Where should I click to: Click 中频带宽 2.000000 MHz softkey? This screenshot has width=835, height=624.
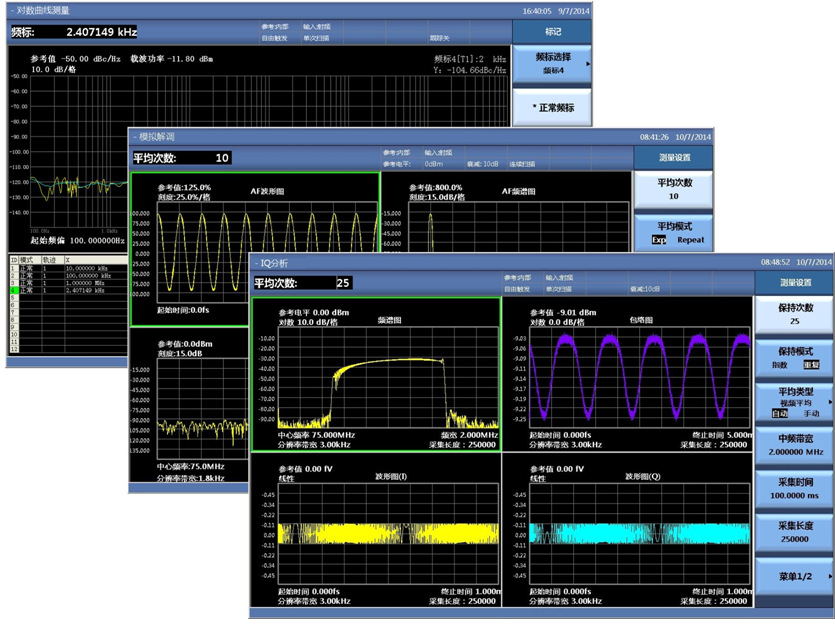795,445
